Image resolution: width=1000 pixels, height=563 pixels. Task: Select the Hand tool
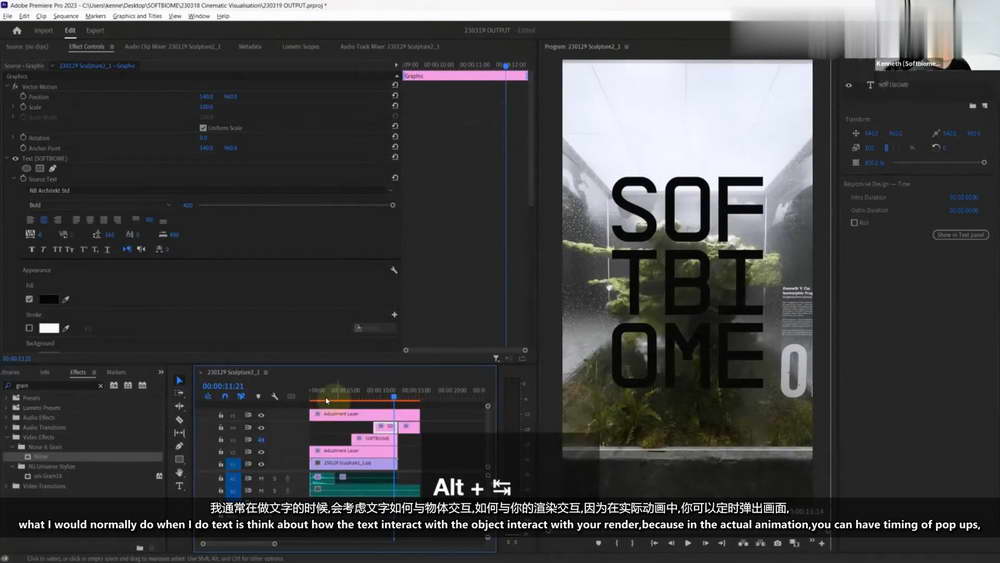[179, 472]
